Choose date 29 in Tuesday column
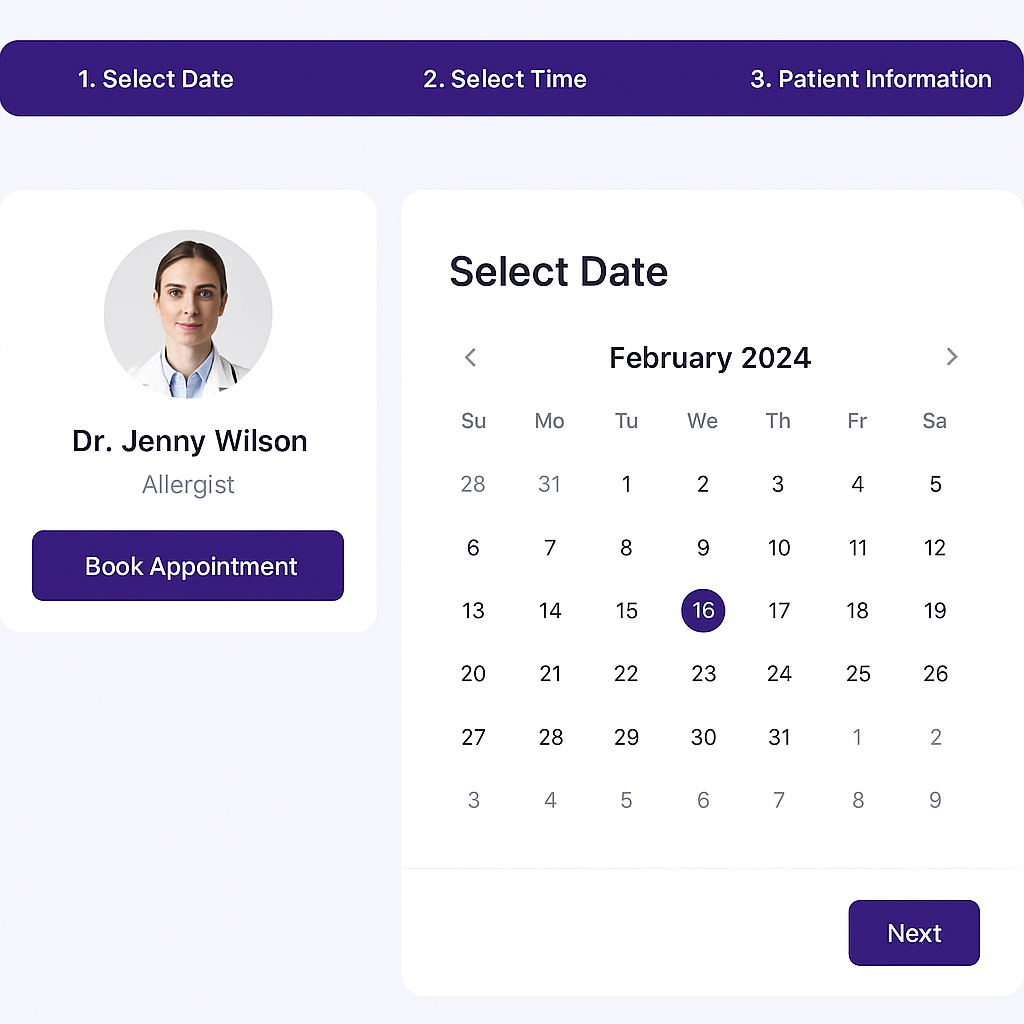 [626, 738]
